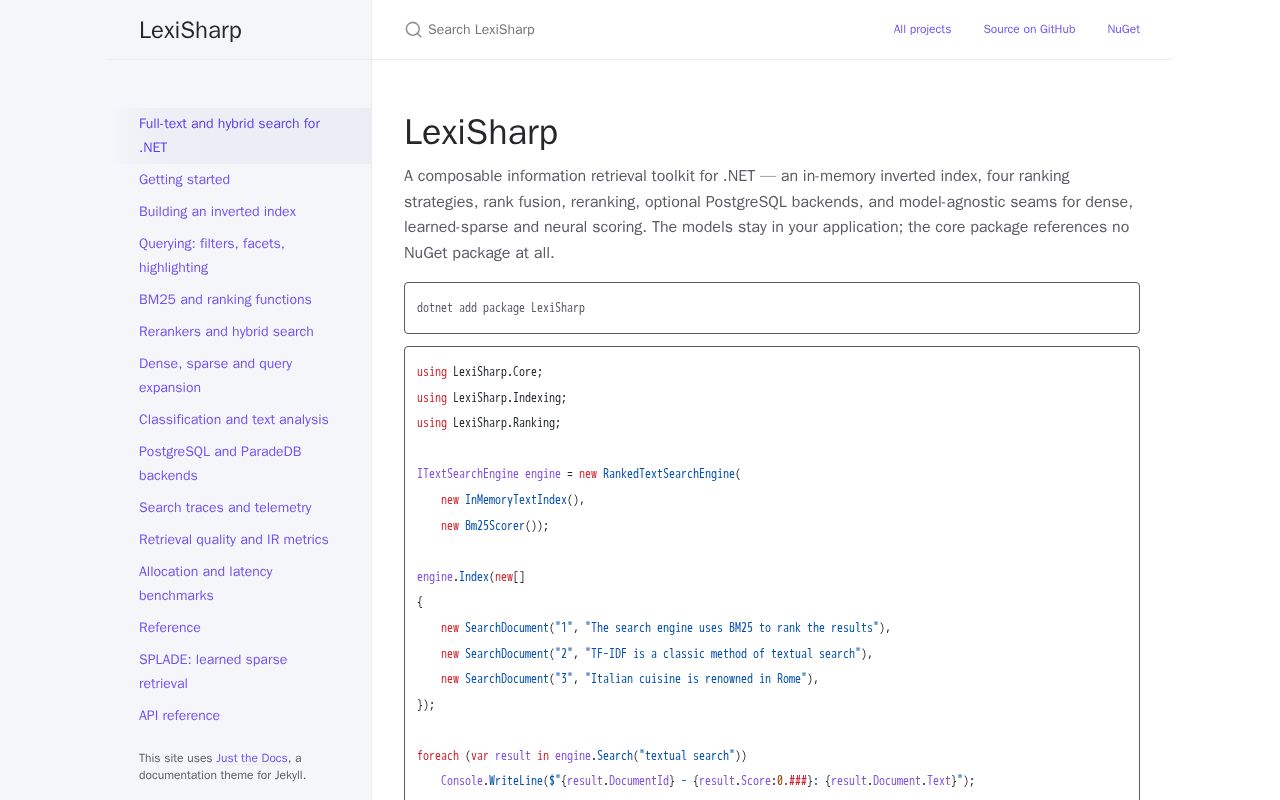Select Full-text and hybrid search for .NET

pyautogui.click(x=240, y=136)
